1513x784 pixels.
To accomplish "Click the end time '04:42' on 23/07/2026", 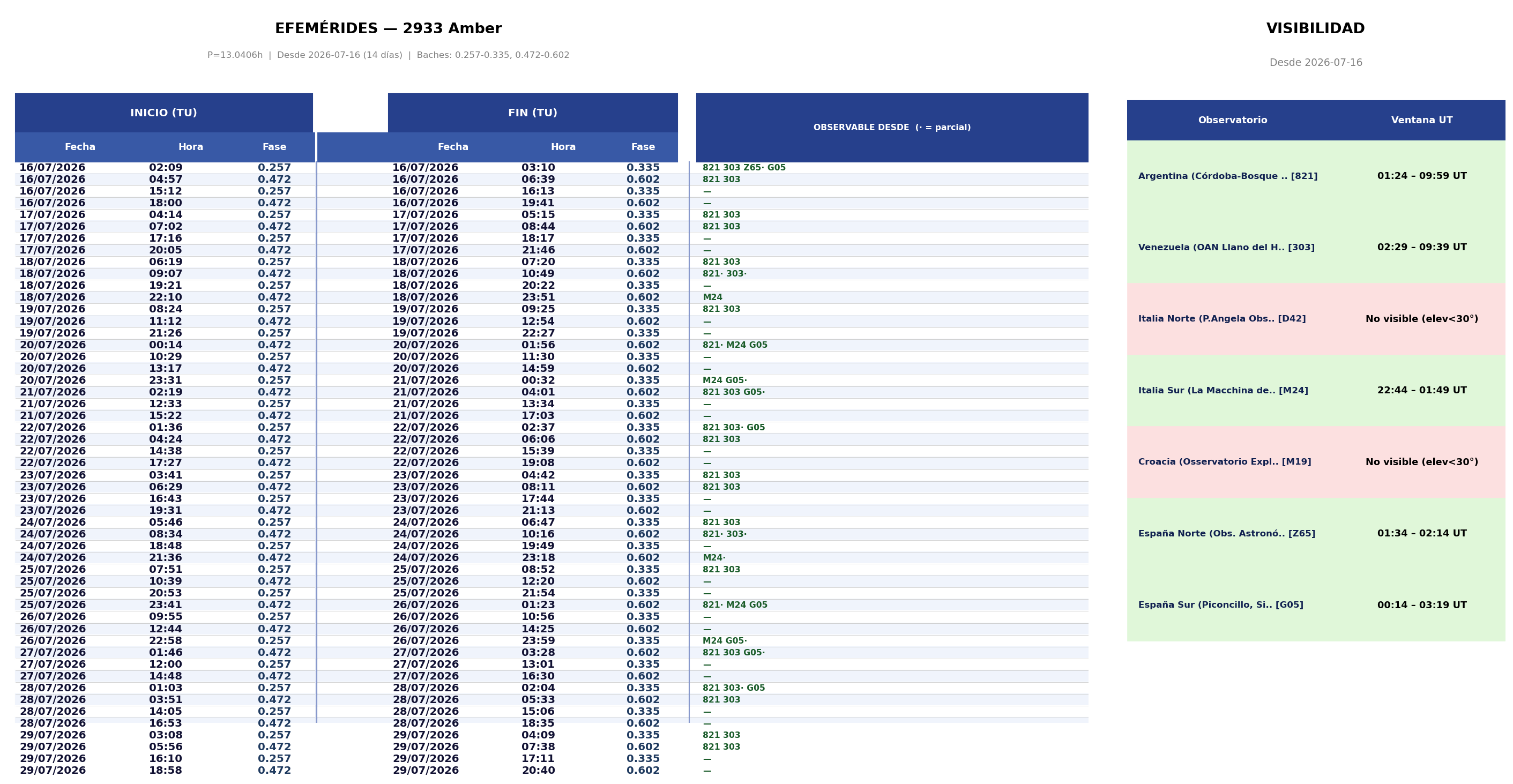I will pos(538,475).
